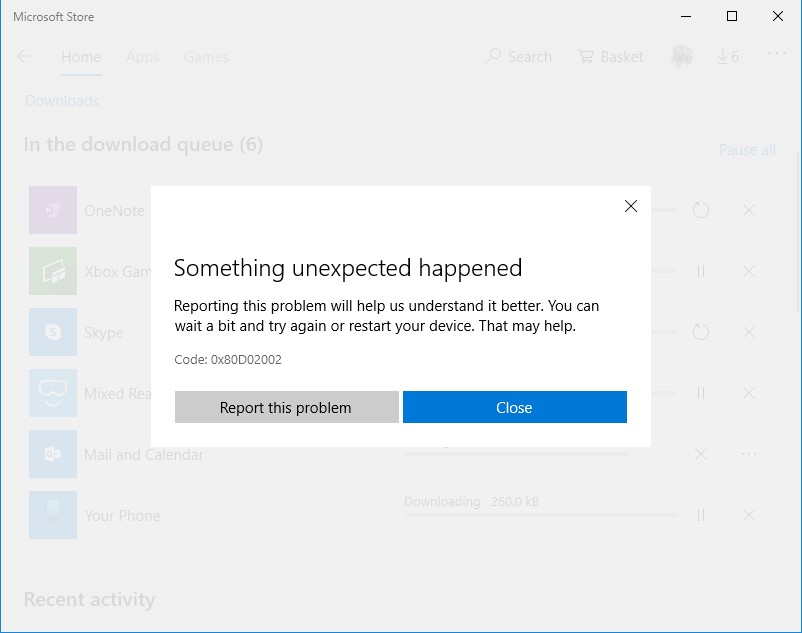Retry the Skype download

click(701, 332)
